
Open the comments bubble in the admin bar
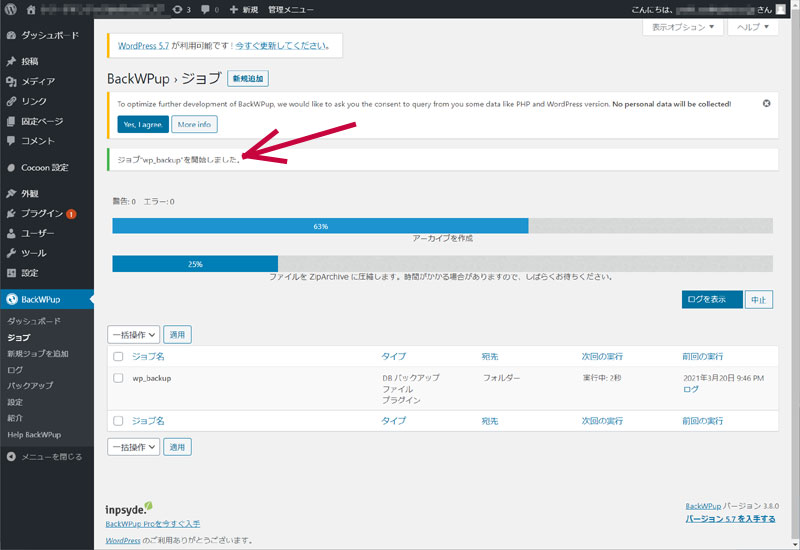210,9
